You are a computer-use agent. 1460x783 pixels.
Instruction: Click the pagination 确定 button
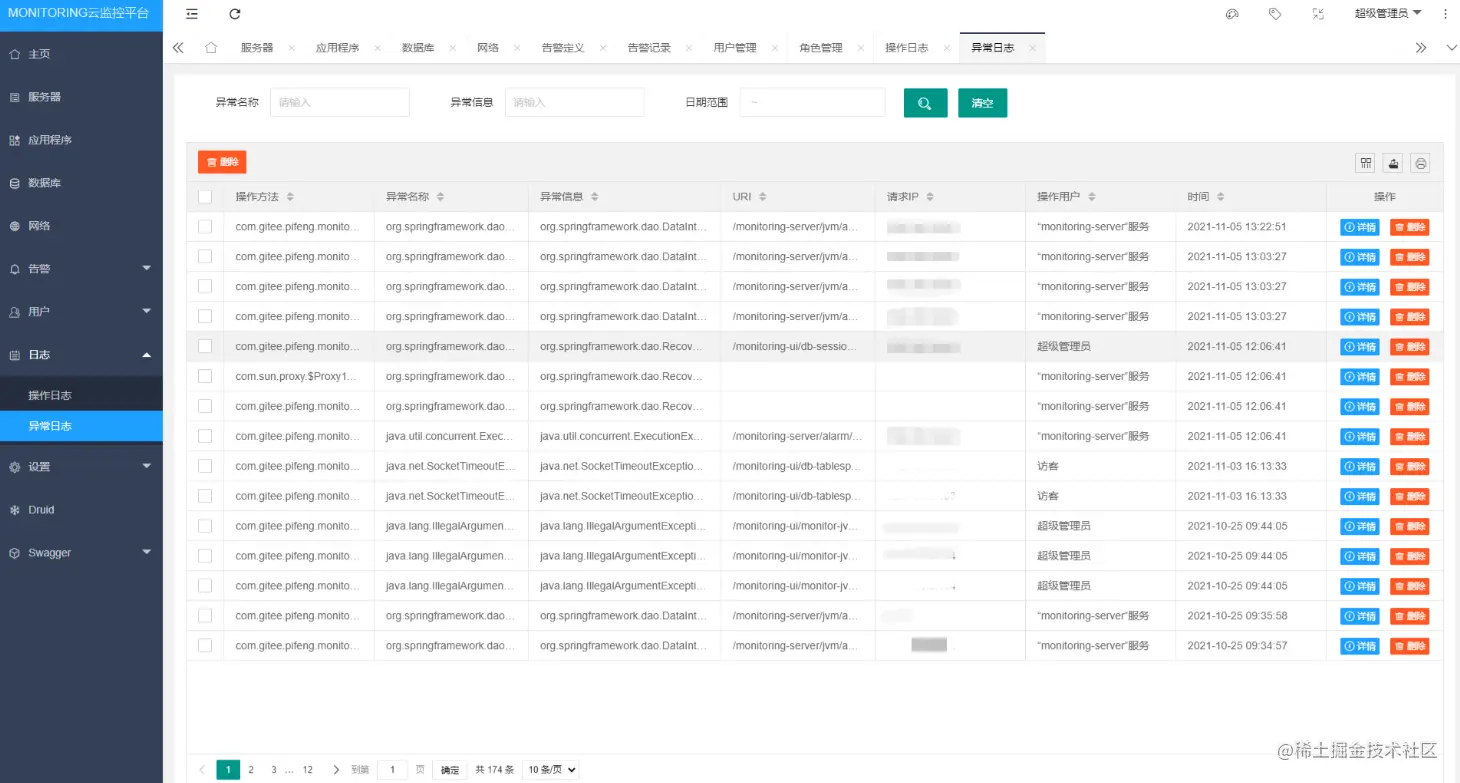[x=450, y=770]
